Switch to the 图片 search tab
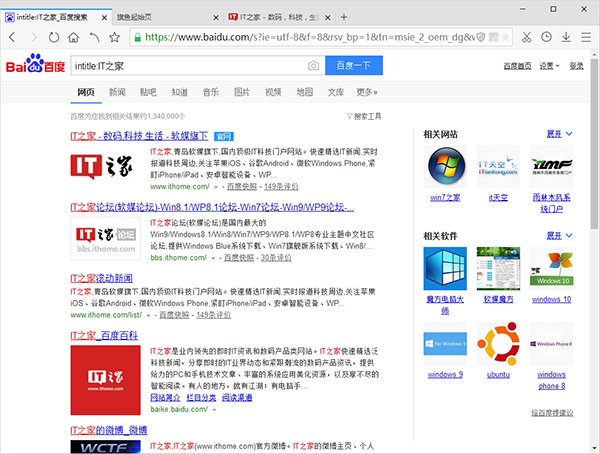Image resolution: width=600 pixels, height=454 pixels. [241, 92]
